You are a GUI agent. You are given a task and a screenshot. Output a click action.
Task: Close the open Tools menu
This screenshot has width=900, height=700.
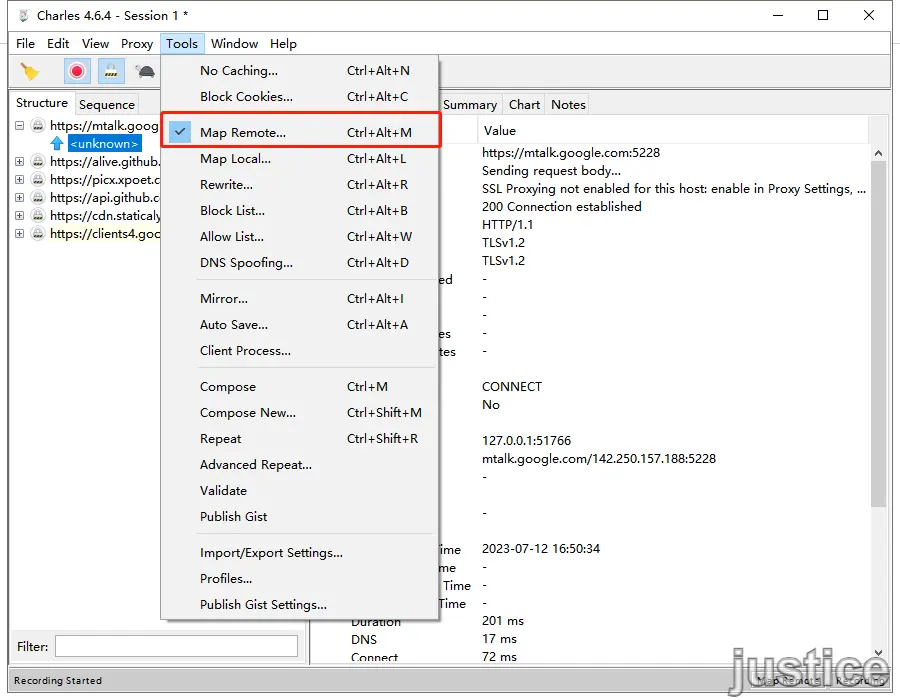[182, 44]
